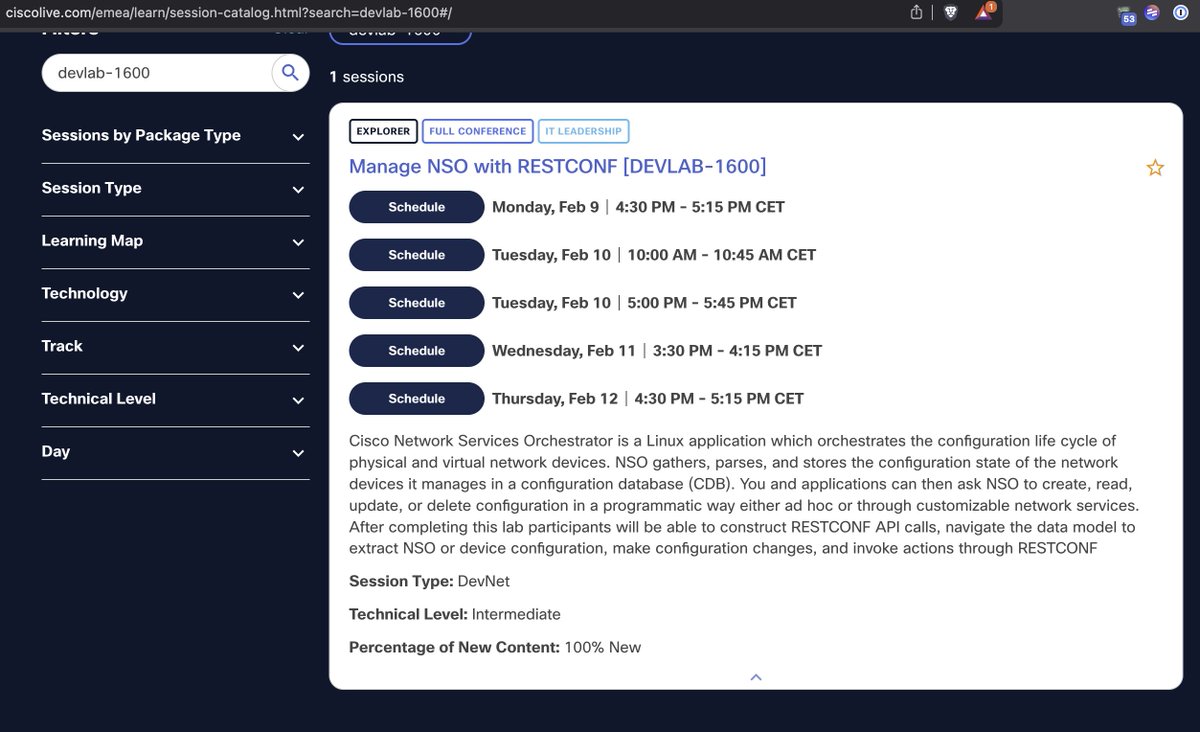Click 'Monday, Feb 9' date text
Screen dimensions: 1200x732
pyautogui.click(x=545, y=207)
